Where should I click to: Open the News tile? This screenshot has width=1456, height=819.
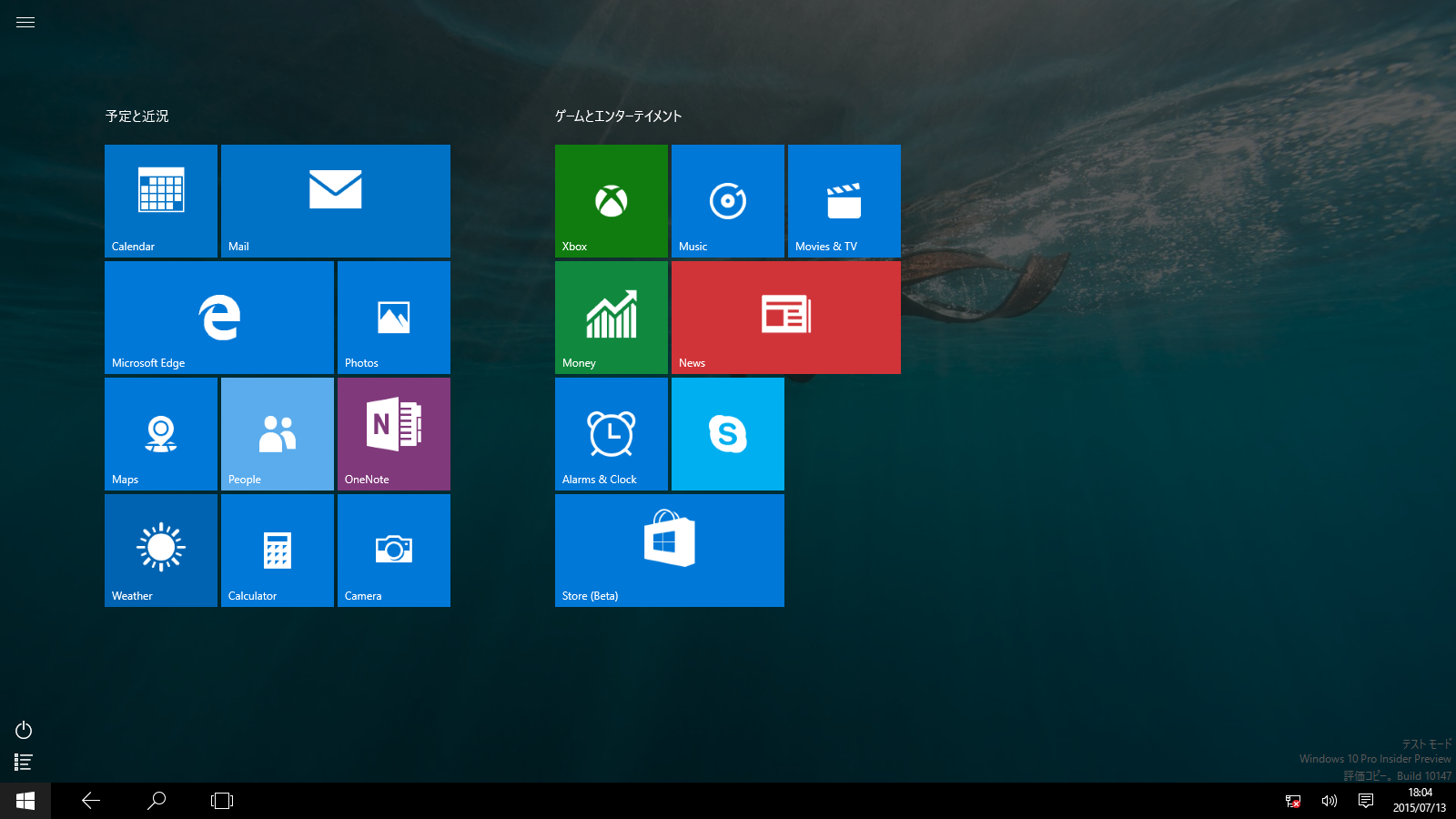coord(786,318)
